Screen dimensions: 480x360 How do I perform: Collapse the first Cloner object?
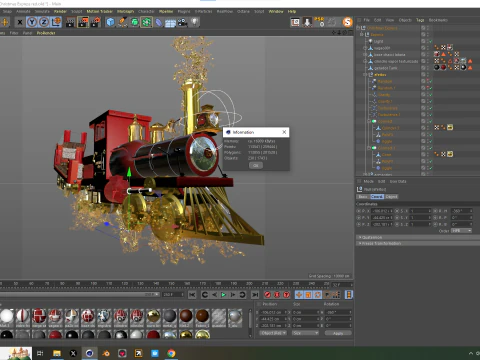tap(369, 121)
